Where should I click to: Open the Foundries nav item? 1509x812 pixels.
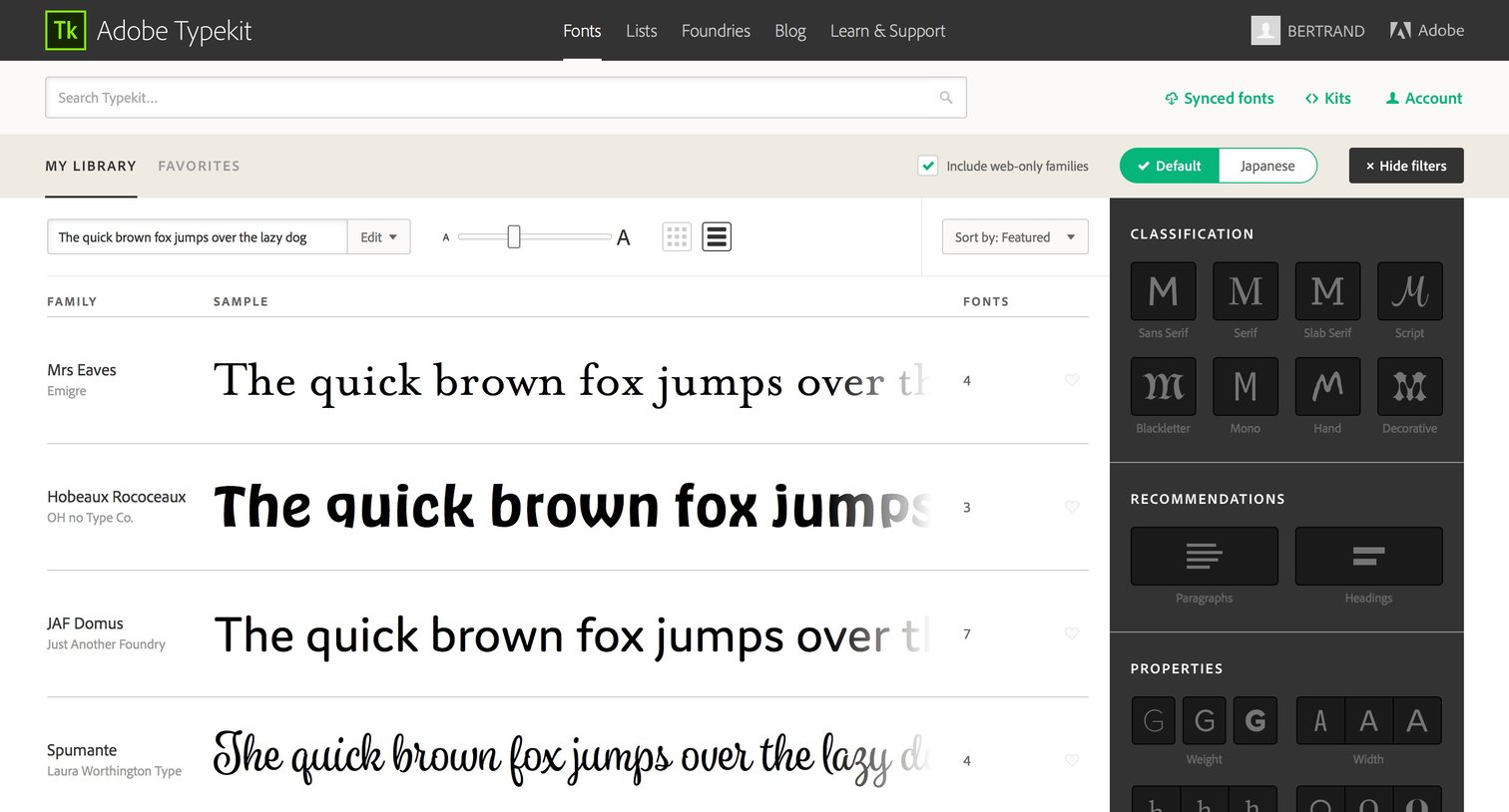pos(716,31)
